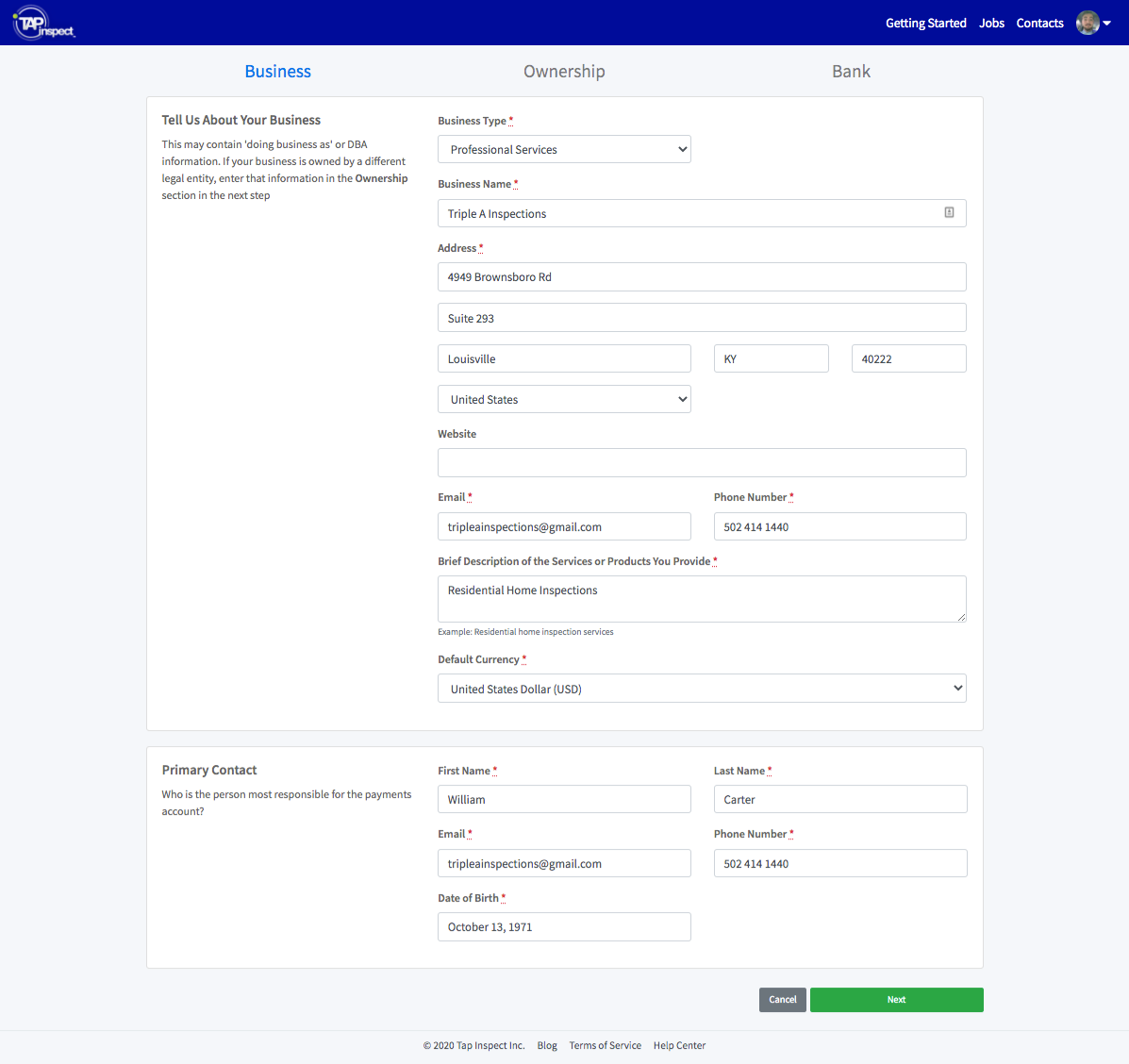Switch to the Bank tab

tap(851, 72)
